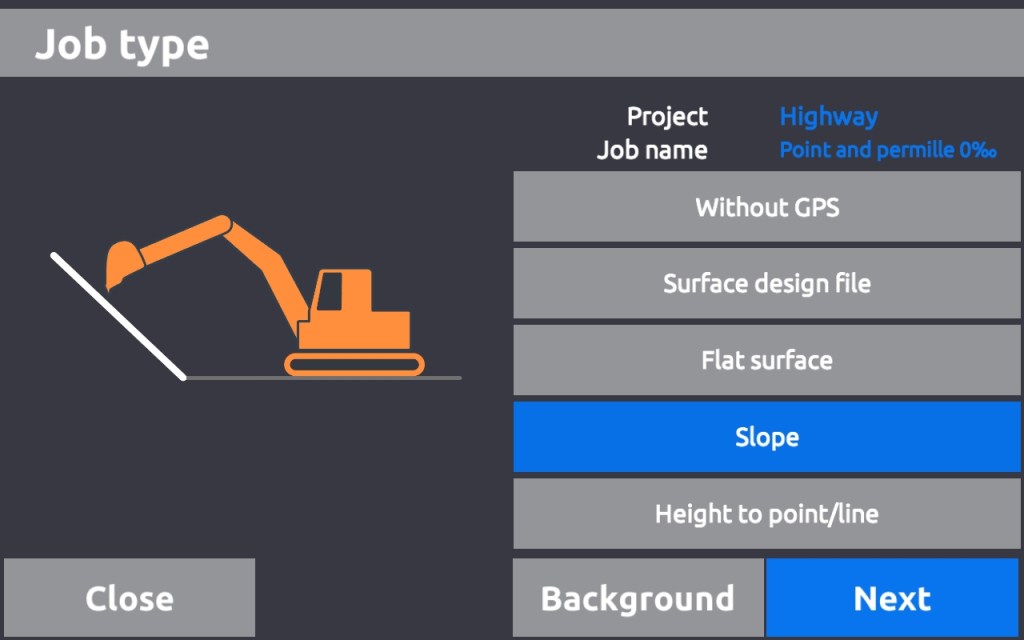Click the blue Highway project name
This screenshot has width=1024, height=640.
(828, 117)
